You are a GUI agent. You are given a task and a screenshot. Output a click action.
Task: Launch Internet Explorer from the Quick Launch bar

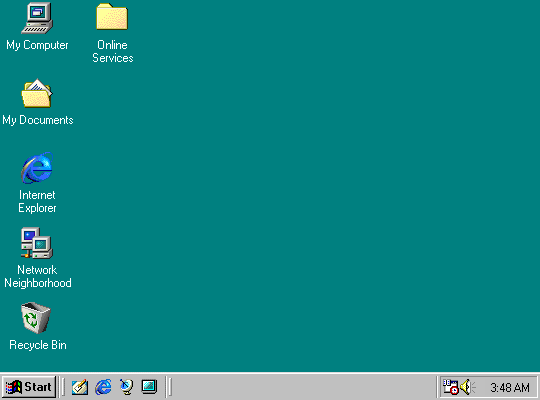click(x=103, y=387)
